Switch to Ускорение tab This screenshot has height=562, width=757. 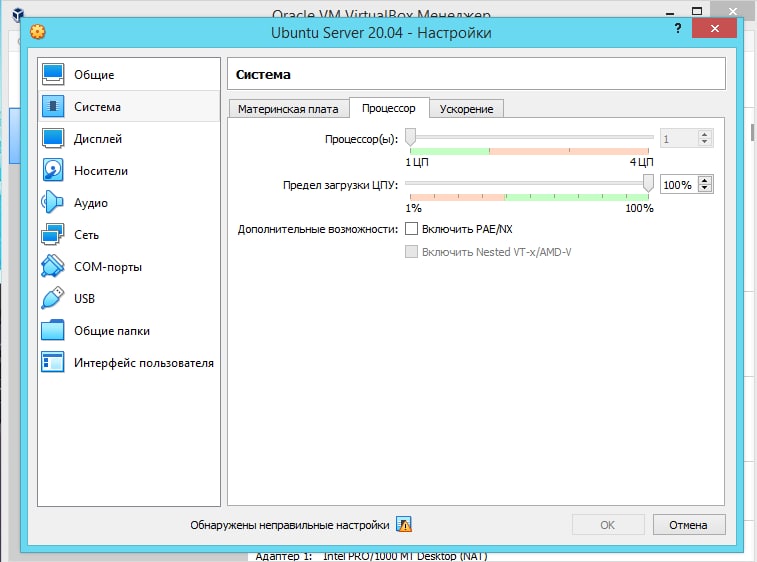click(466, 109)
